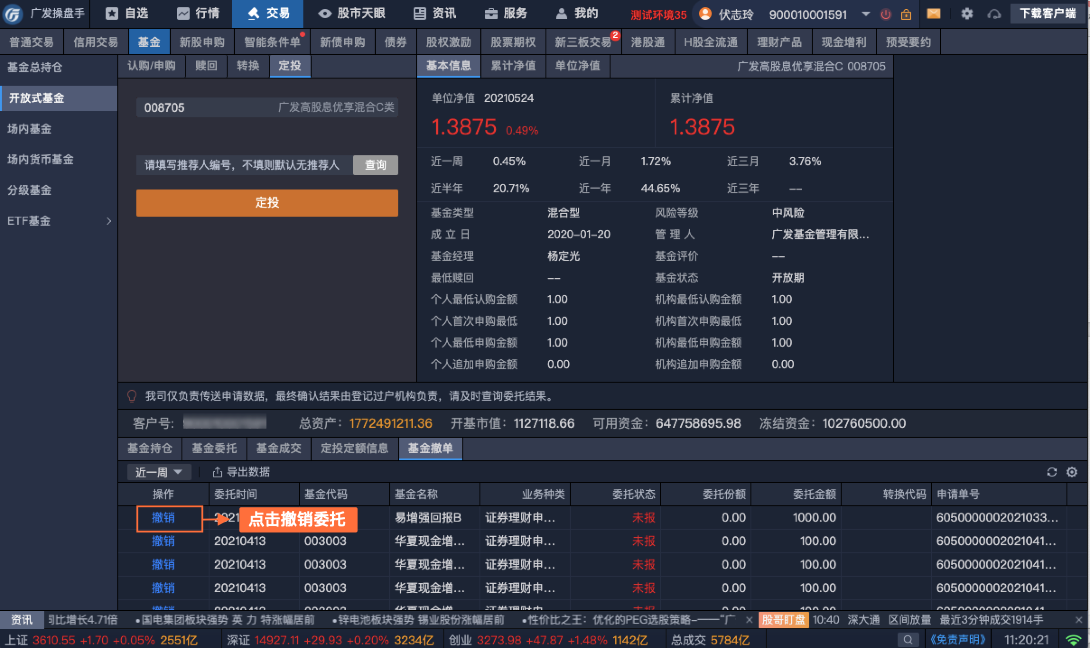Click the customer service headset icon
This screenshot has height=650, width=1091.
[x=993, y=14]
